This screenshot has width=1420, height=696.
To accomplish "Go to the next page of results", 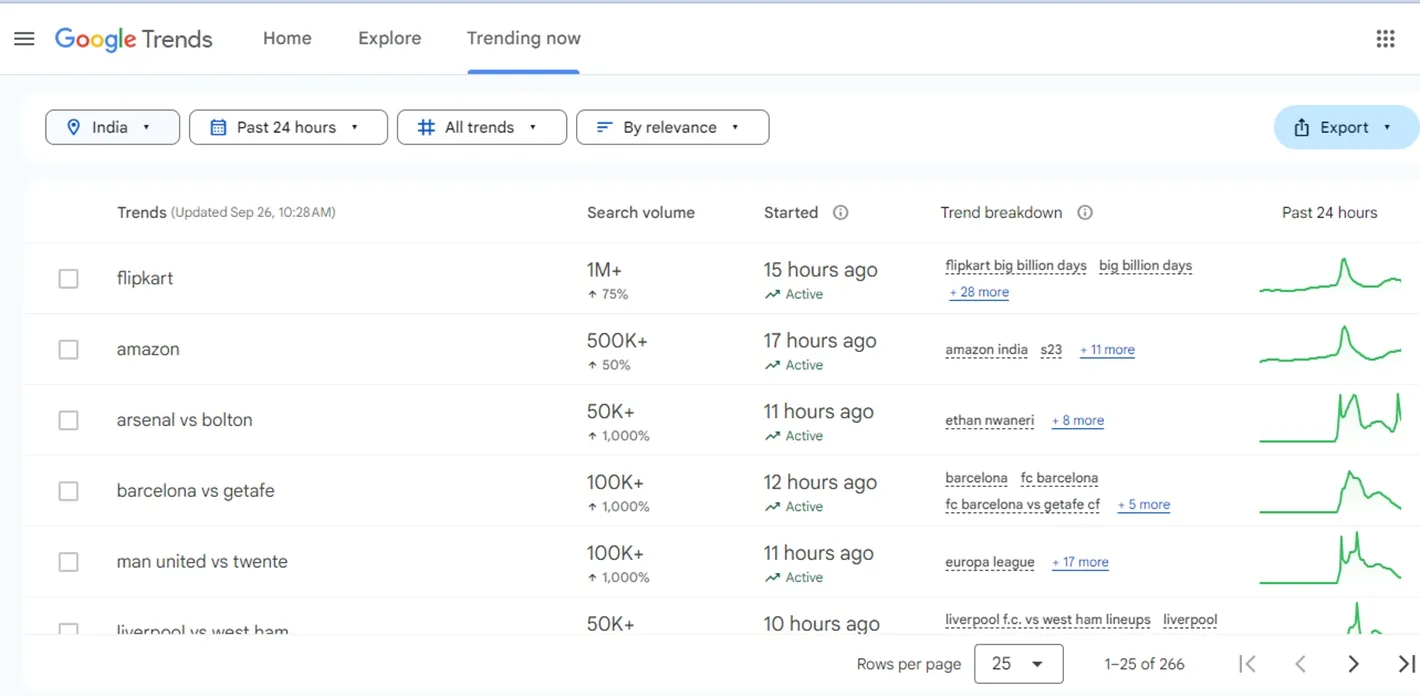I will 1353,664.
